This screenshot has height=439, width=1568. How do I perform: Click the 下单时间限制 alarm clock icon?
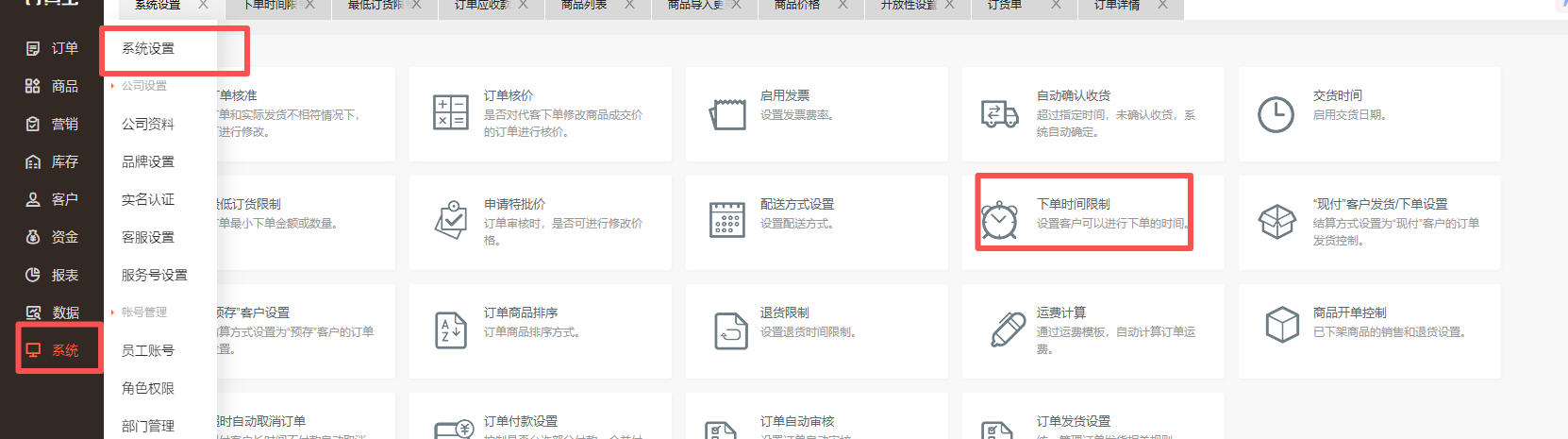point(999,220)
